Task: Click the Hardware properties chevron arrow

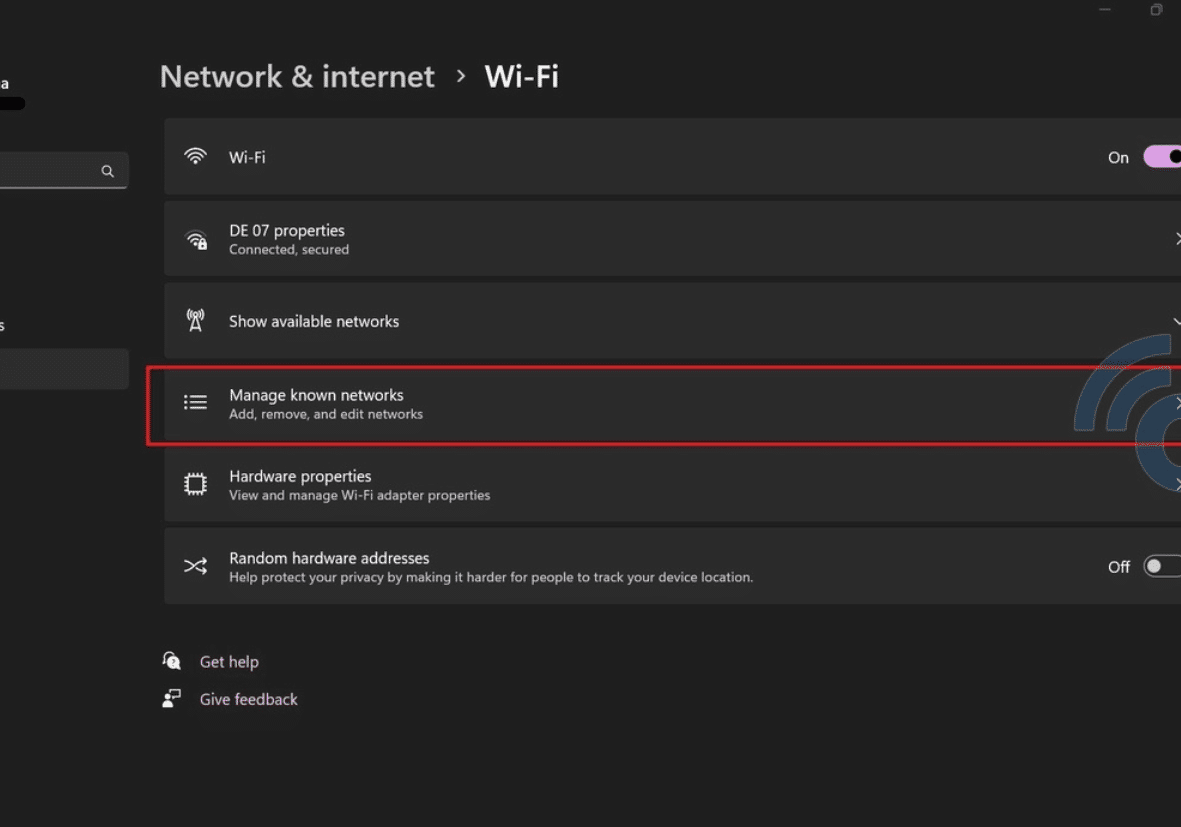Action: (x=1176, y=485)
